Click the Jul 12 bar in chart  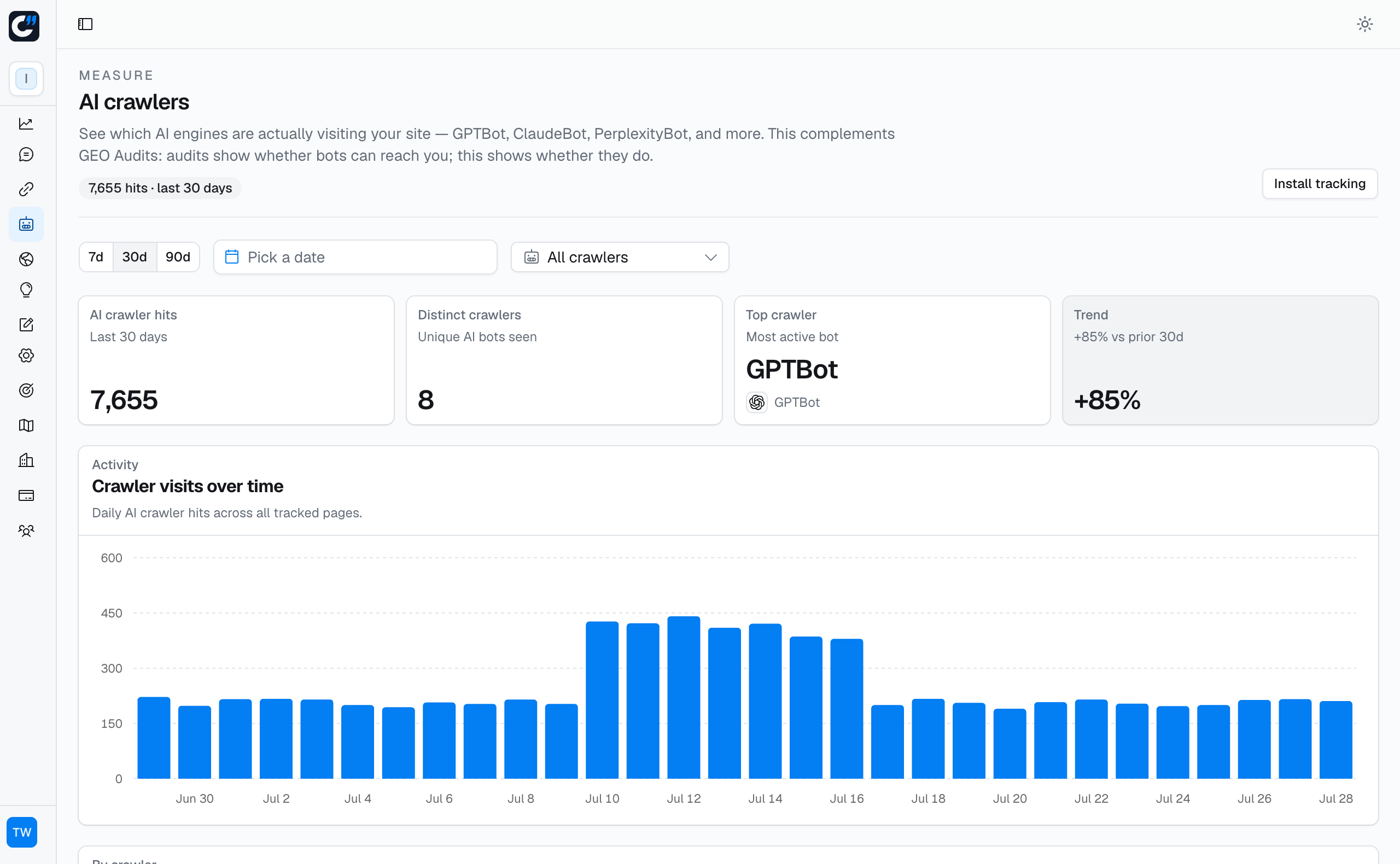[x=684, y=697]
